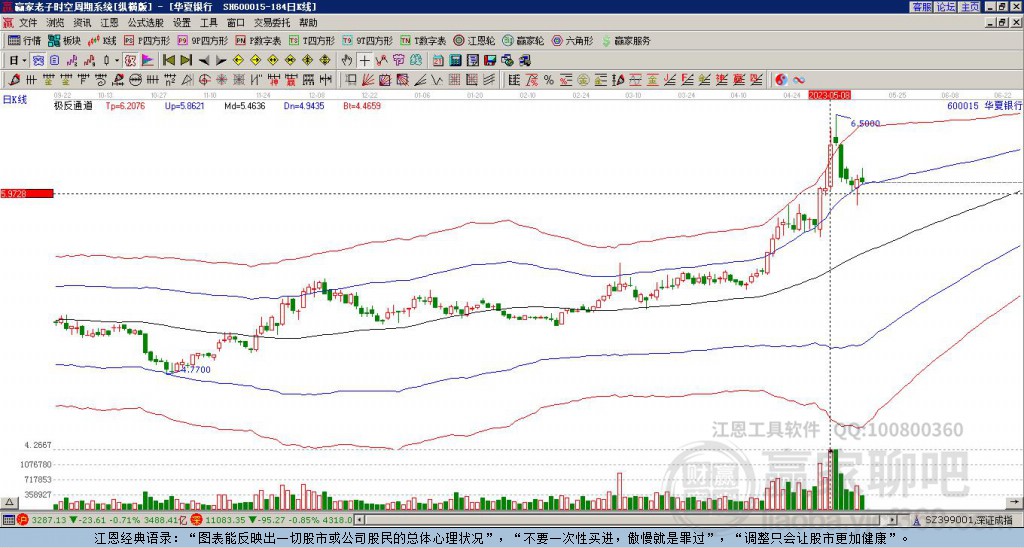This screenshot has height=548, width=1024.
Task: Open the 文件 menu
Action: 28,23
